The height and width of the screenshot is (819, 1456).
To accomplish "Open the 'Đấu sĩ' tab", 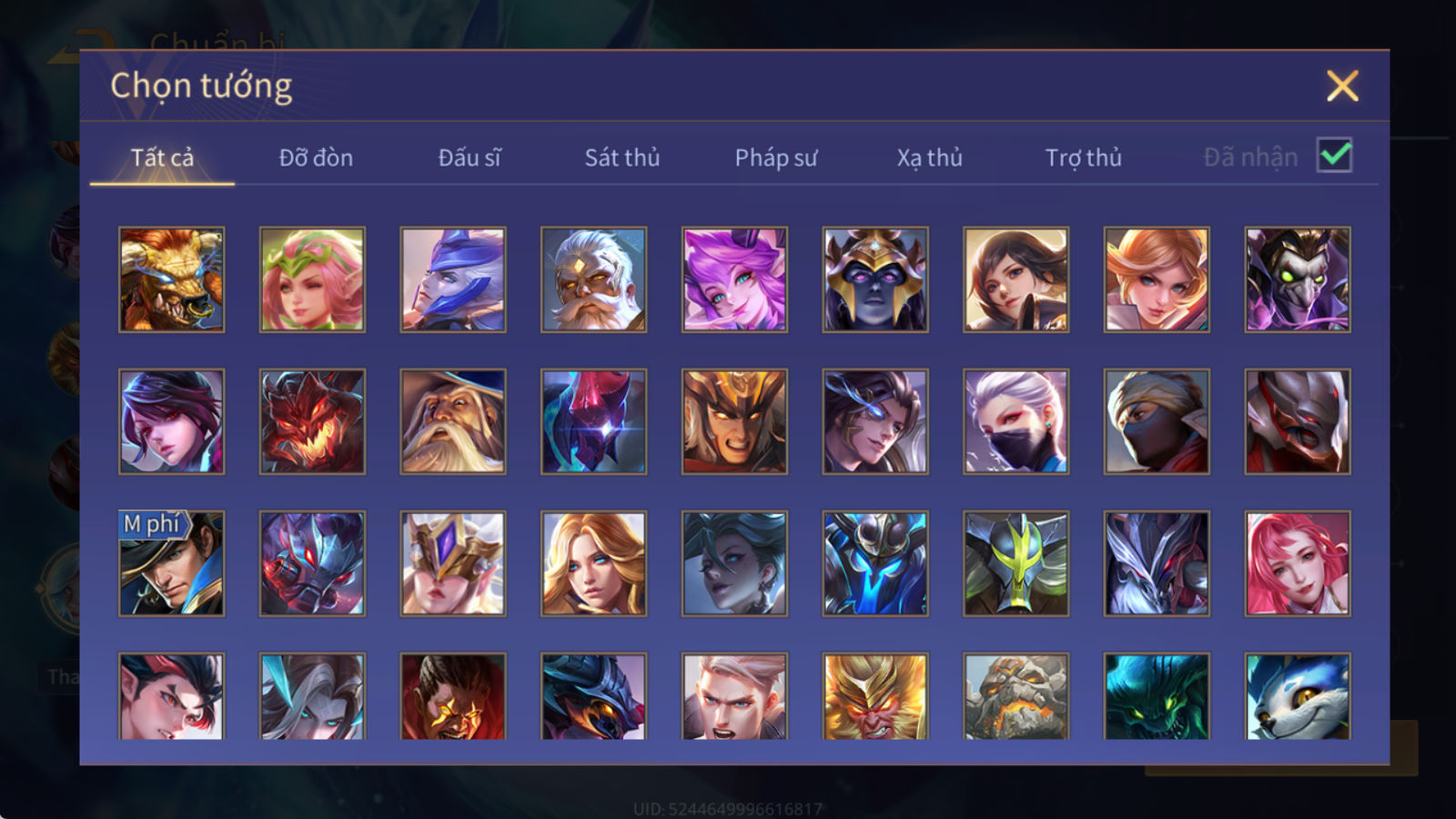I will tap(469, 157).
